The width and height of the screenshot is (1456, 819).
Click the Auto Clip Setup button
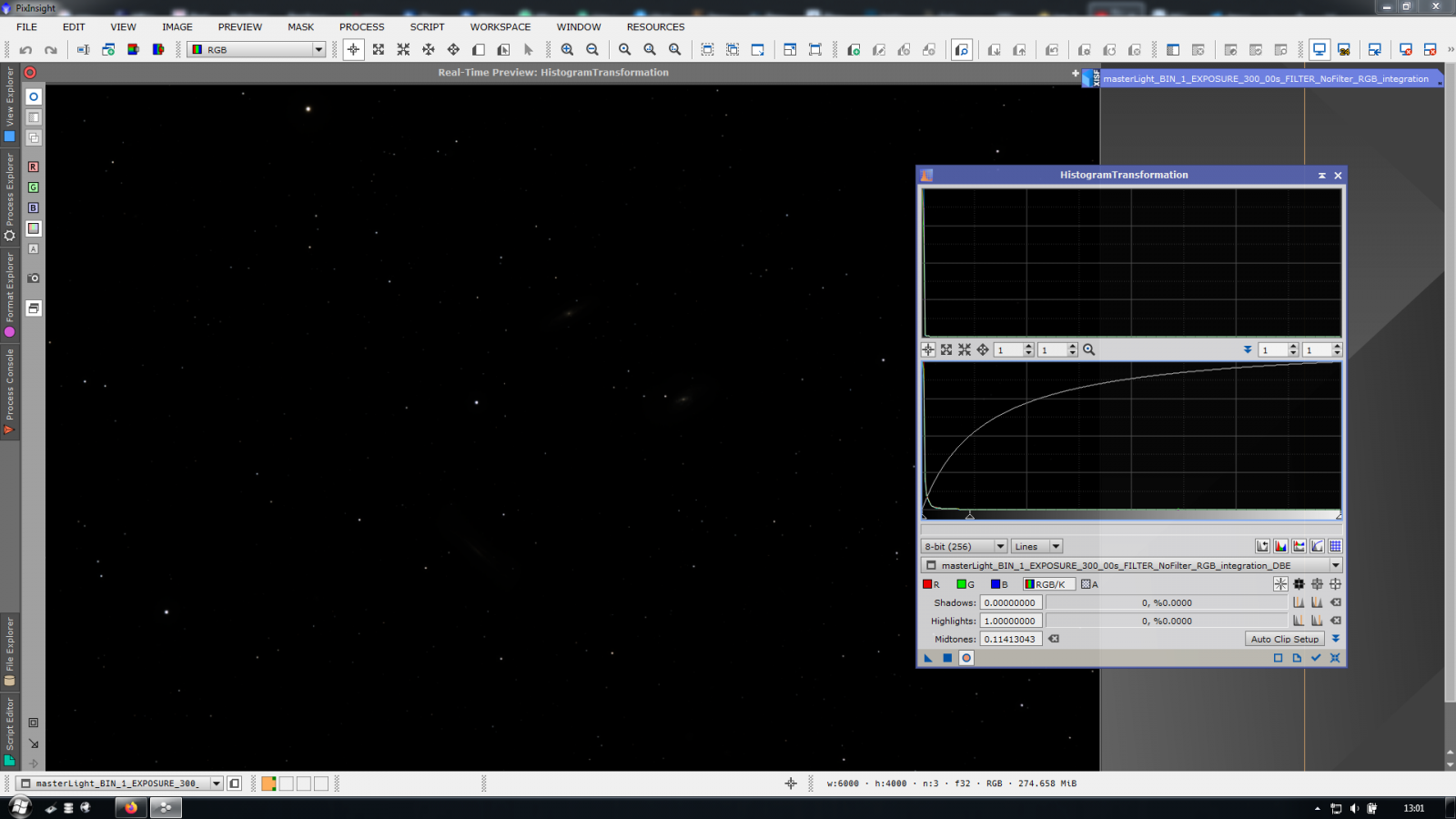[1284, 639]
